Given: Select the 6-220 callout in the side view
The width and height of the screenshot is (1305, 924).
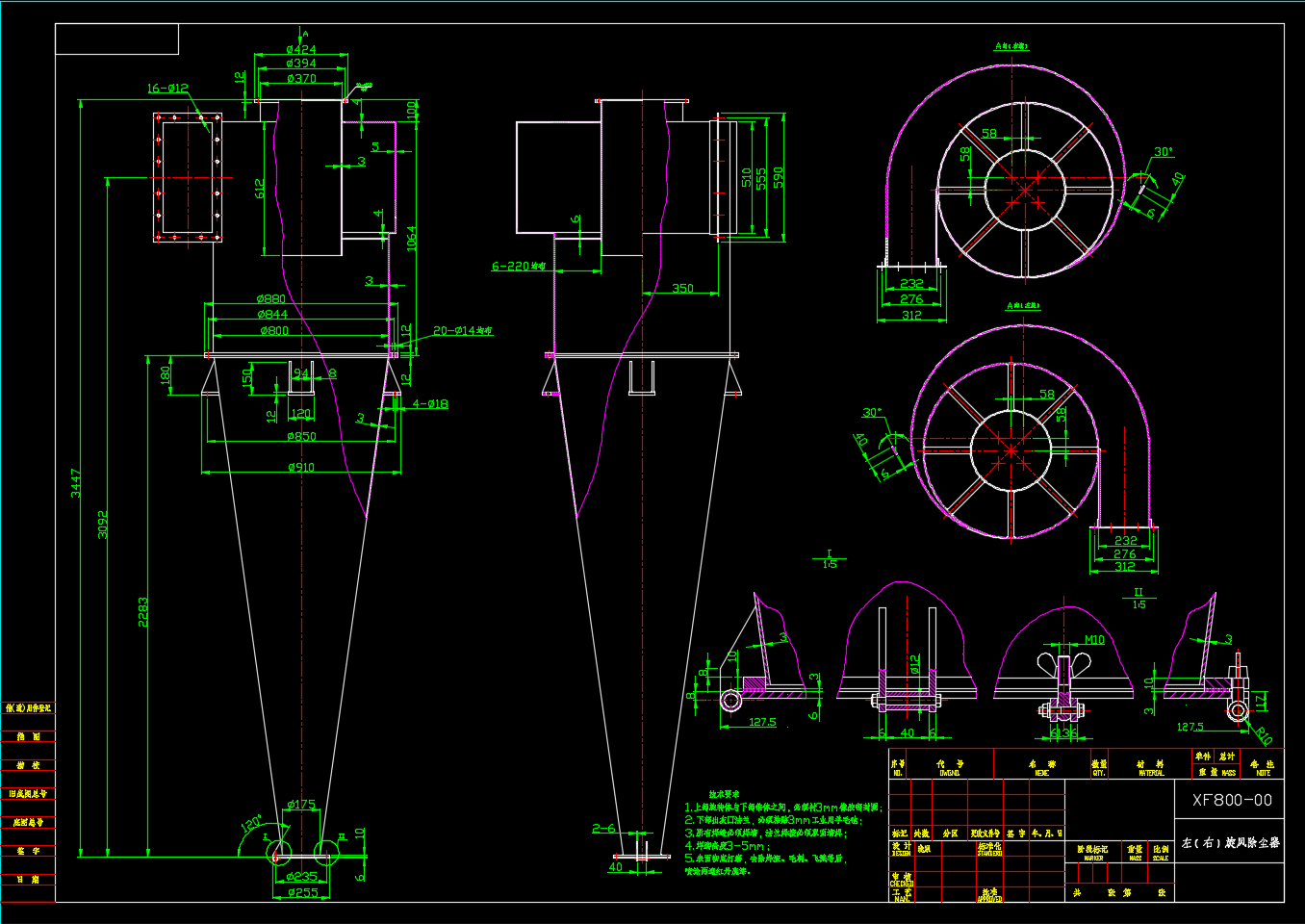Looking at the screenshot, I should tap(519, 266).
